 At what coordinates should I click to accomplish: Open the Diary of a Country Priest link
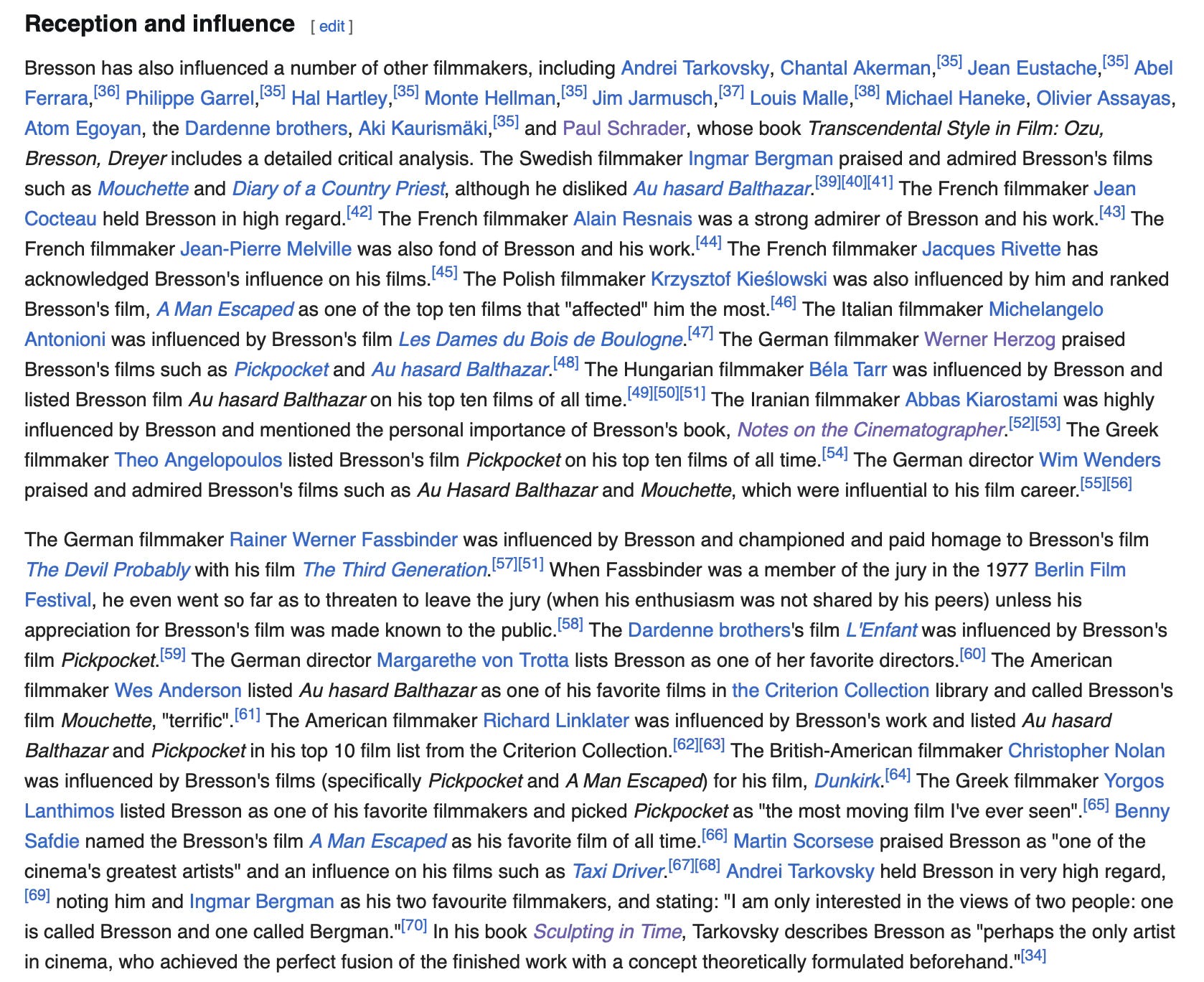pyautogui.click(x=338, y=189)
